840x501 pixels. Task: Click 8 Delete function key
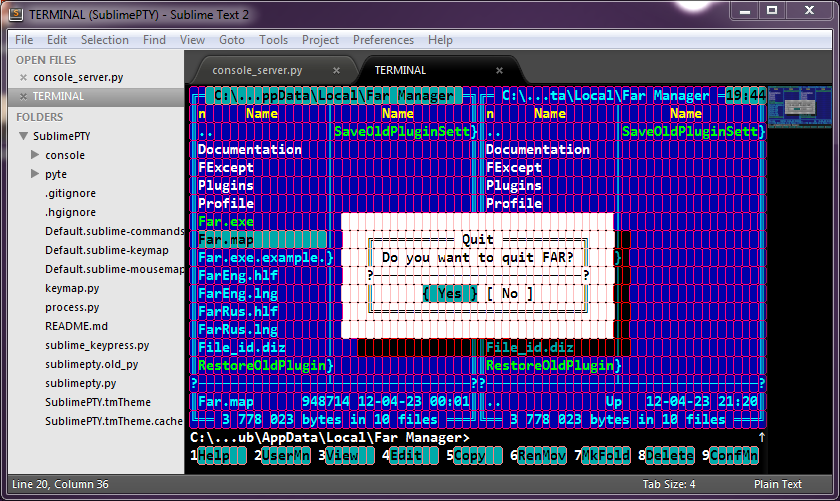point(666,455)
